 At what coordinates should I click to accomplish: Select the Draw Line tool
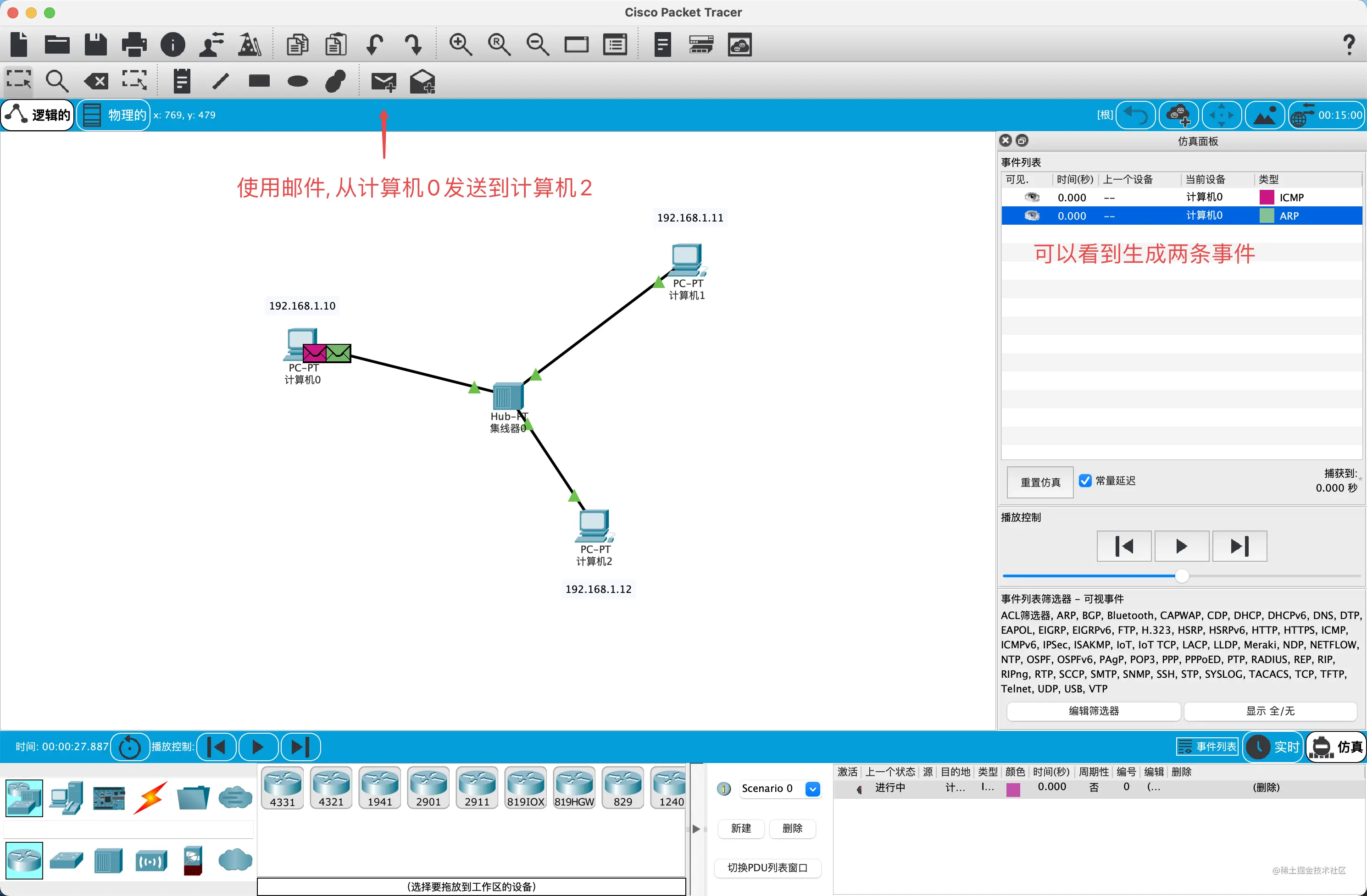point(221,81)
